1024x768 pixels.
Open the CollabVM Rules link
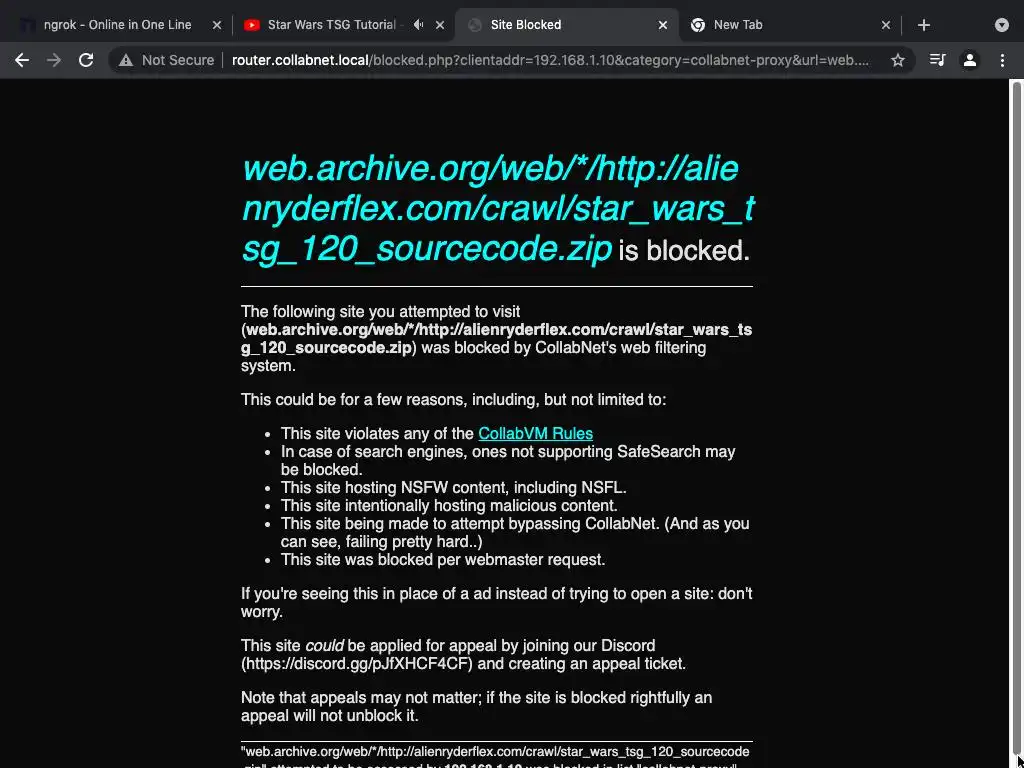536,434
